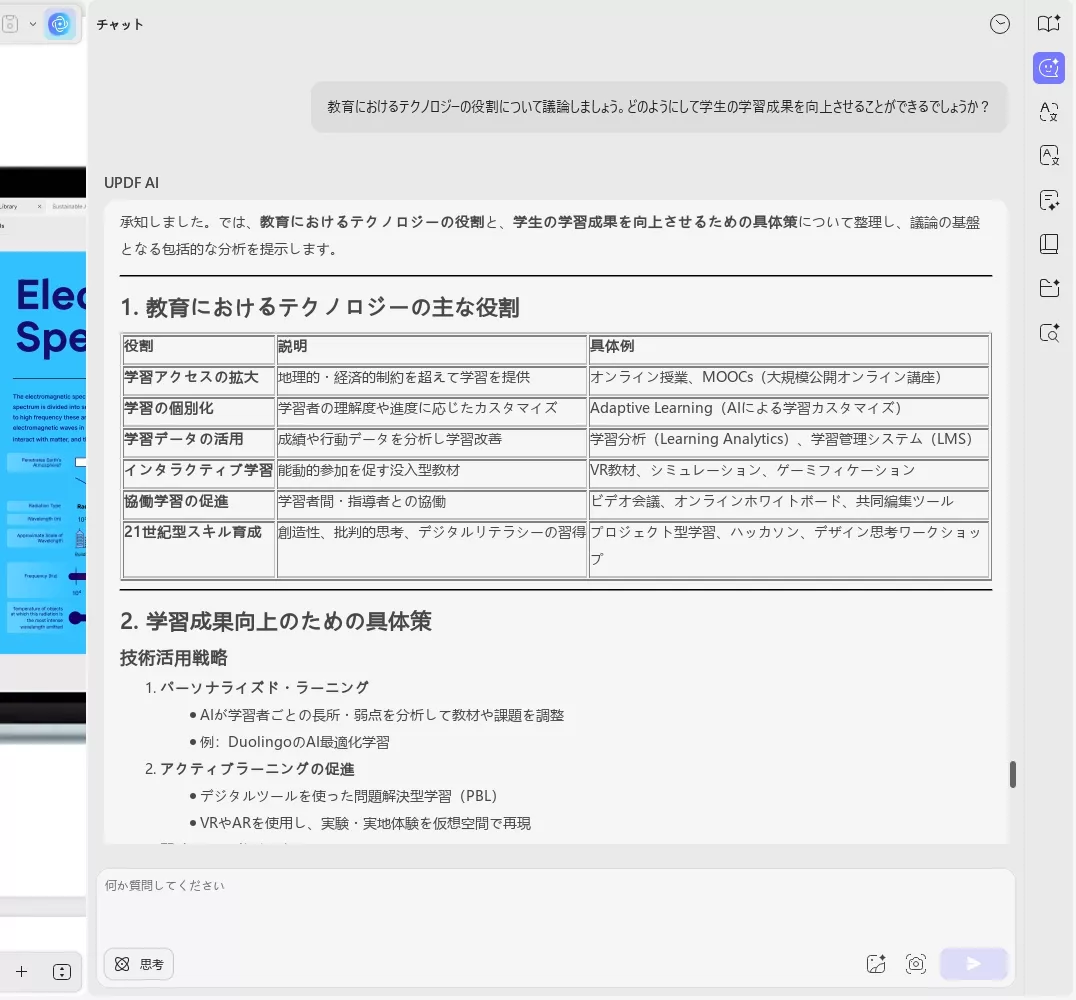Click the table cell 学習の個別化

(199, 411)
